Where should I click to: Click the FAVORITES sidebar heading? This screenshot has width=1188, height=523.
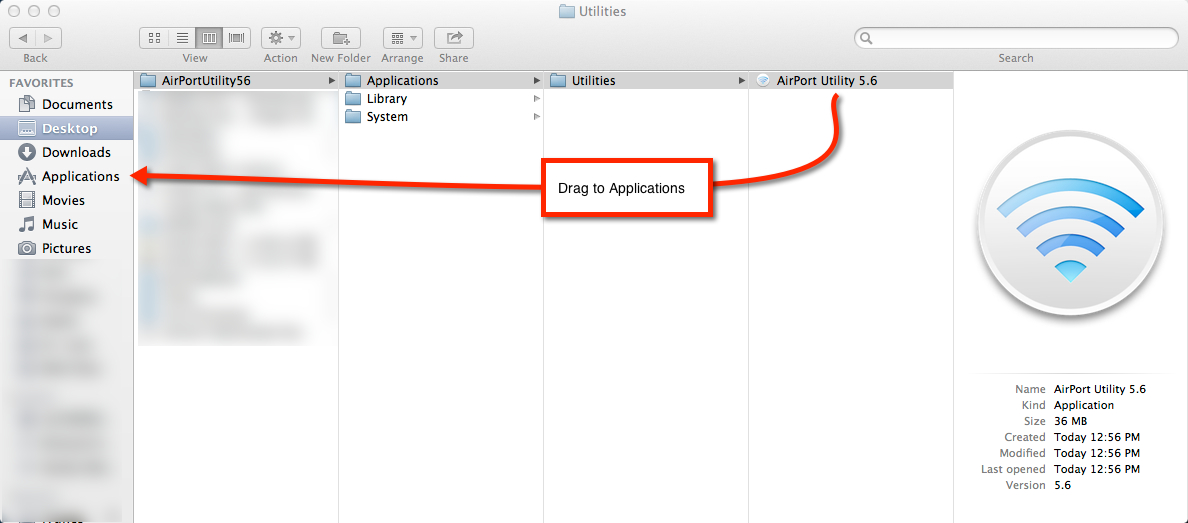click(41, 83)
